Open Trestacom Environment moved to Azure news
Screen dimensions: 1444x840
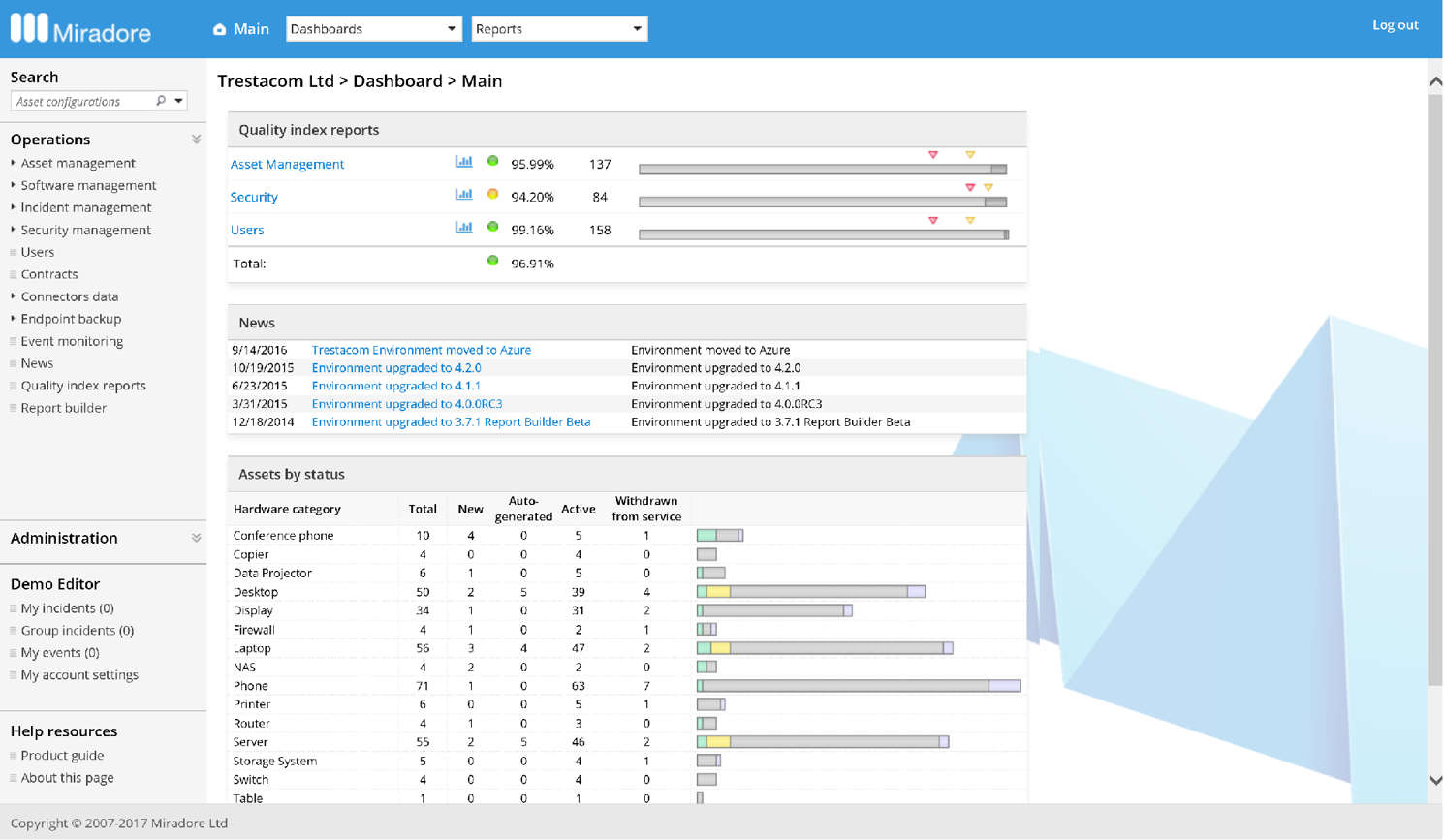421,350
